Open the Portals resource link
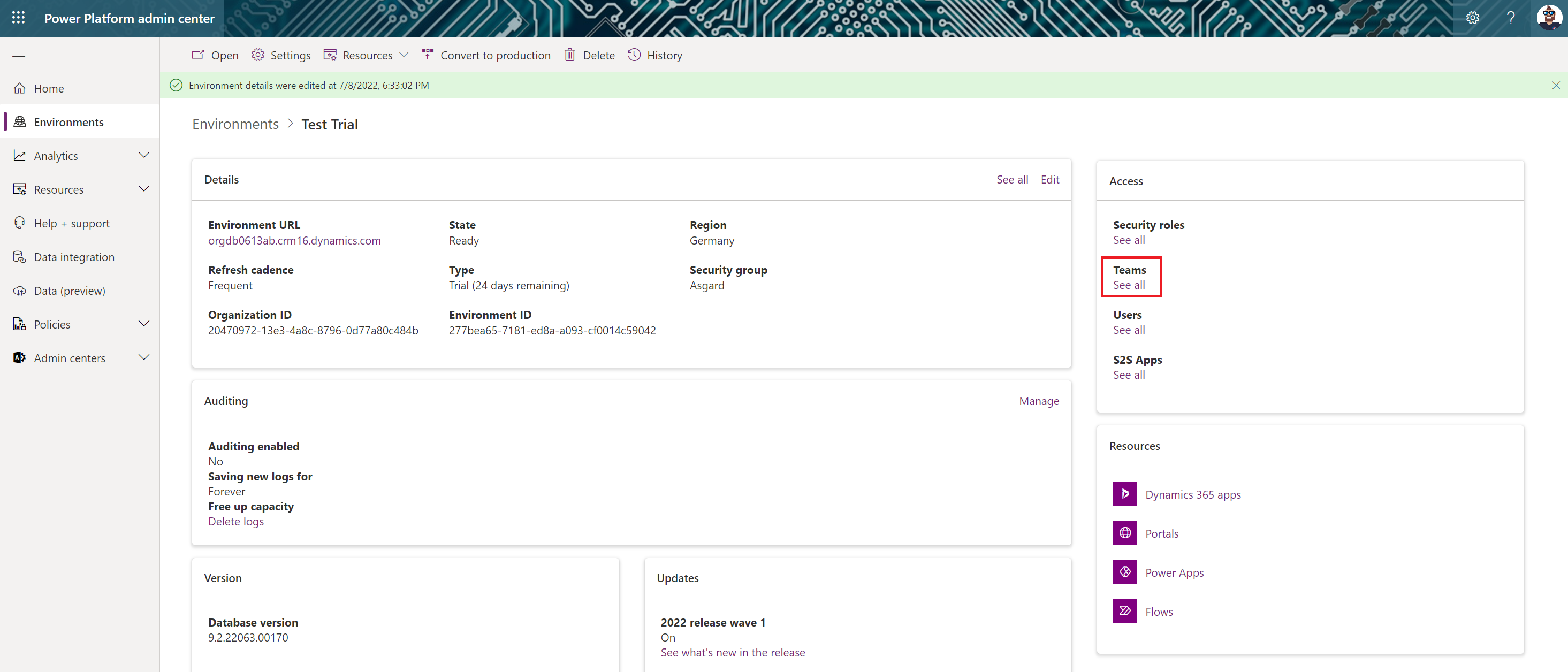Image resolution: width=1568 pixels, height=672 pixels. [x=1162, y=533]
